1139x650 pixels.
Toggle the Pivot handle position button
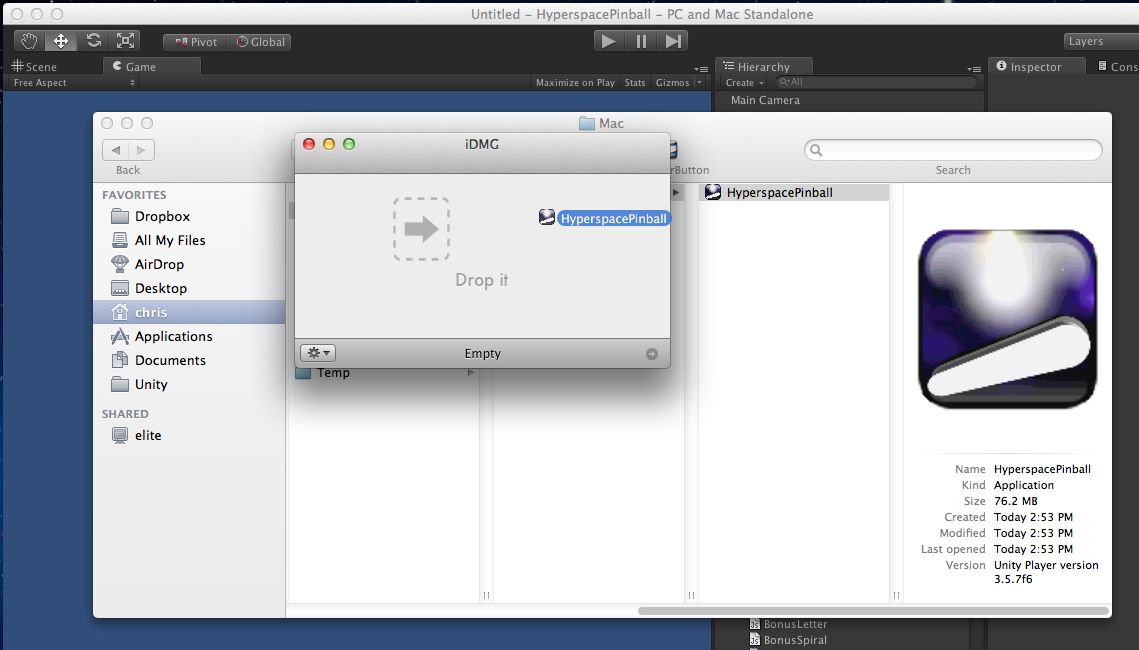[x=195, y=42]
